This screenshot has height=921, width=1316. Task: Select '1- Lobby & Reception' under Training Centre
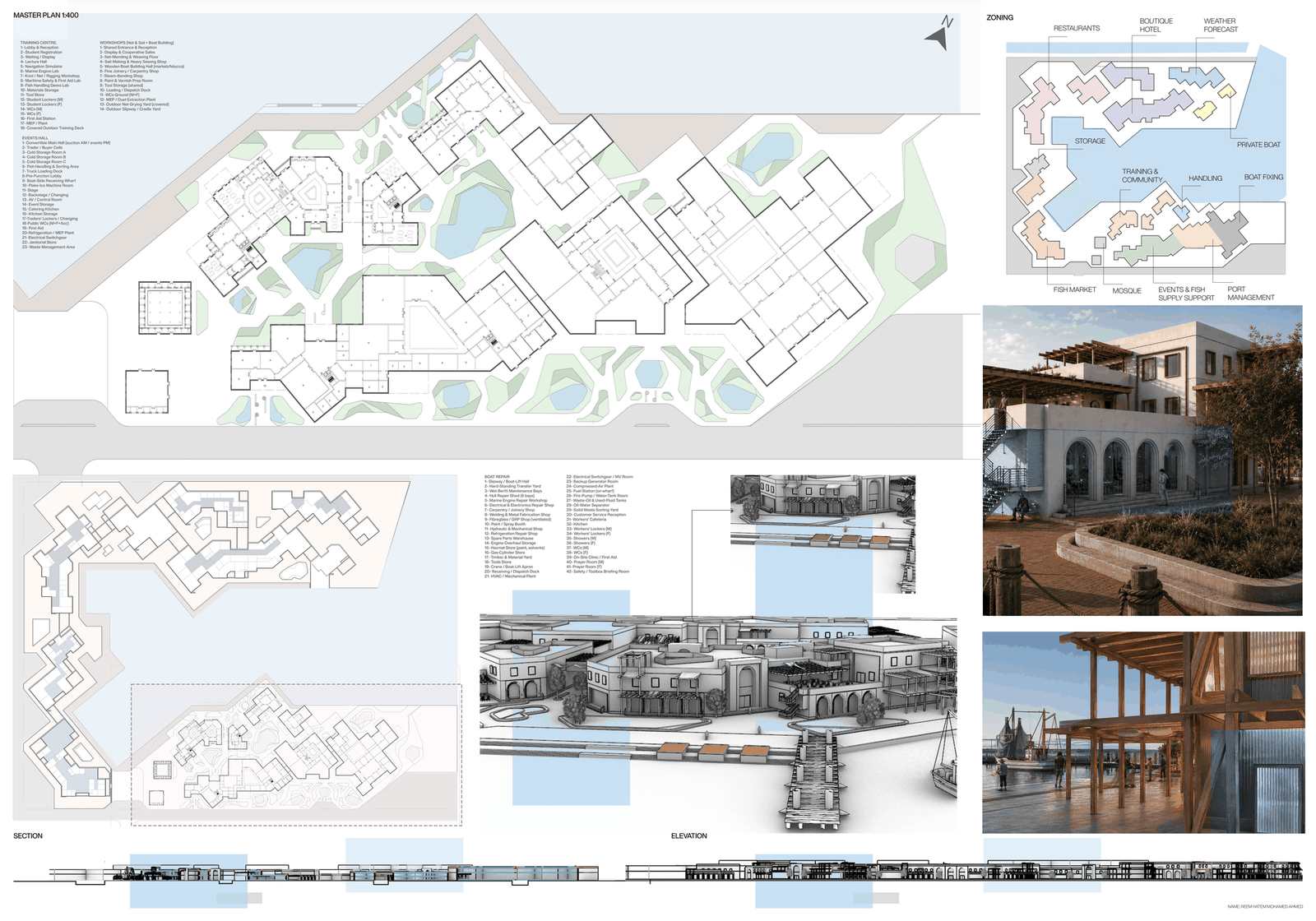pos(39,48)
